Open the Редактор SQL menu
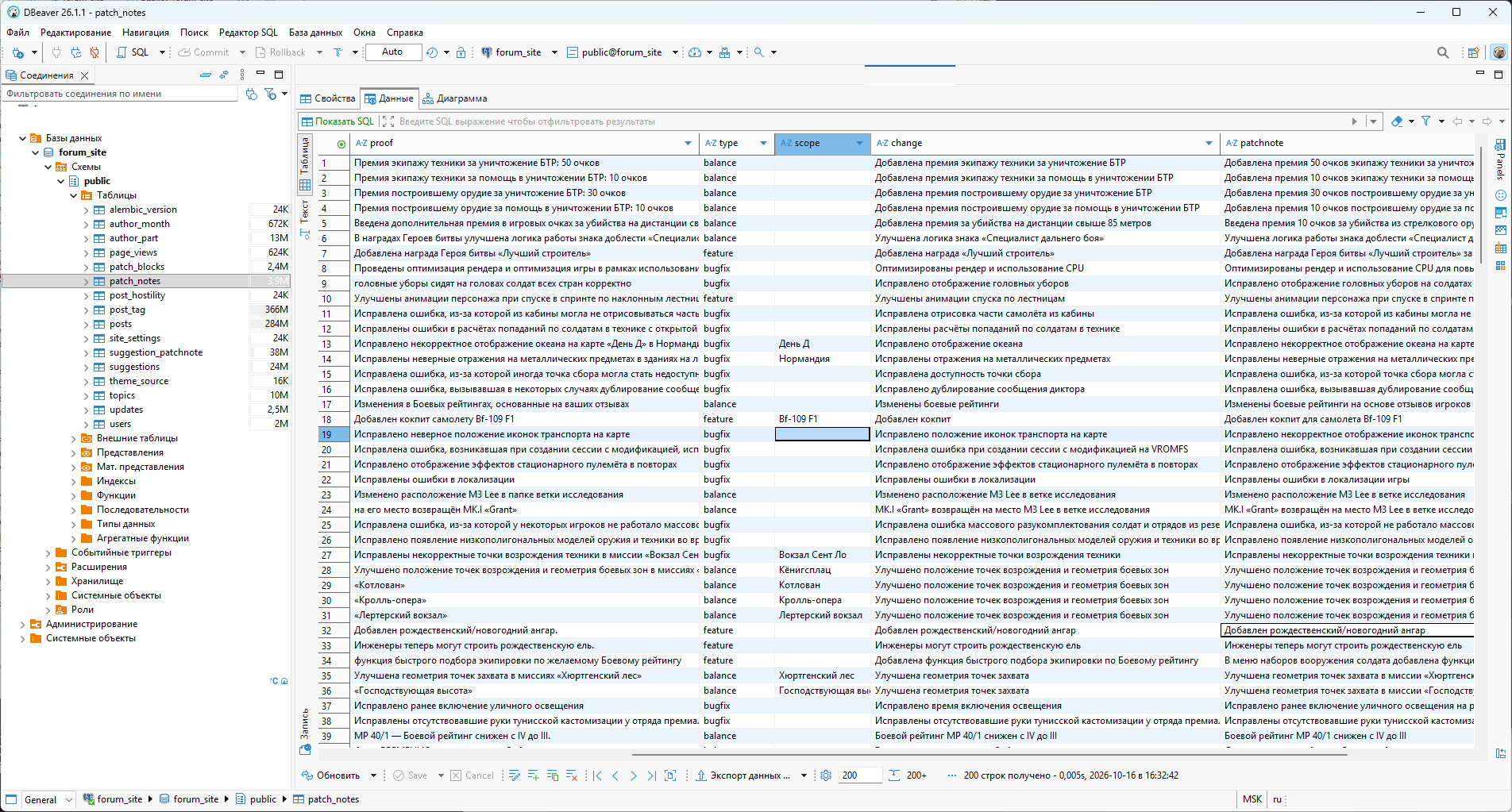This screenshot has width=1512, height=812. point(248,33)
